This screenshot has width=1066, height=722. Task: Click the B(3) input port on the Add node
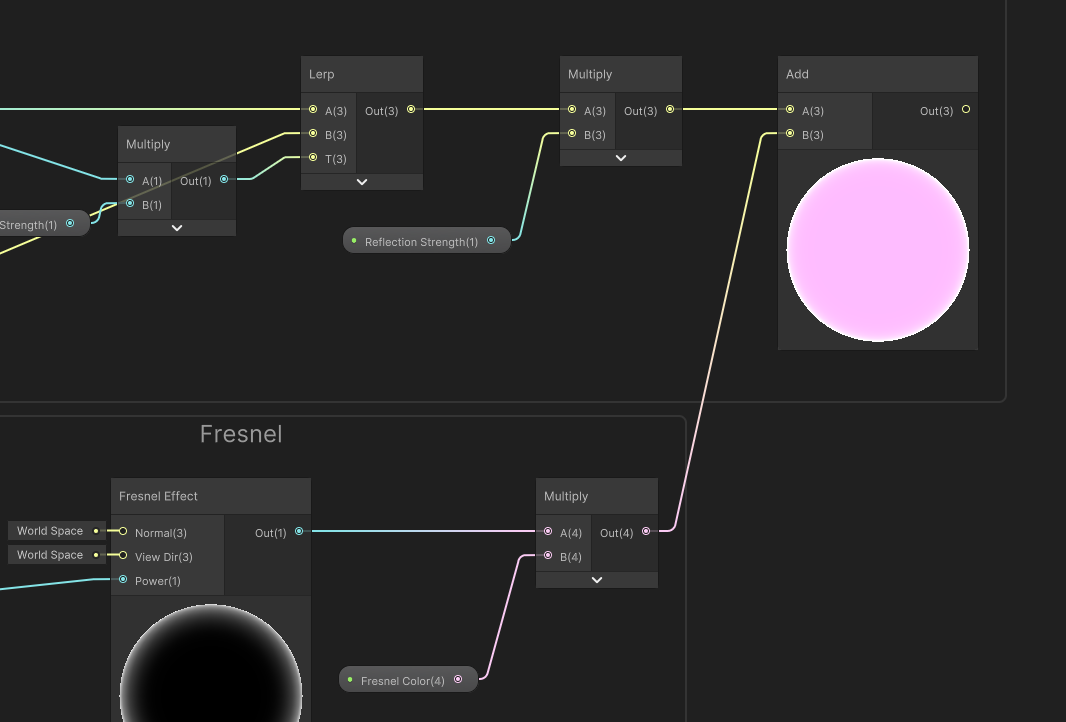point(790,134)
